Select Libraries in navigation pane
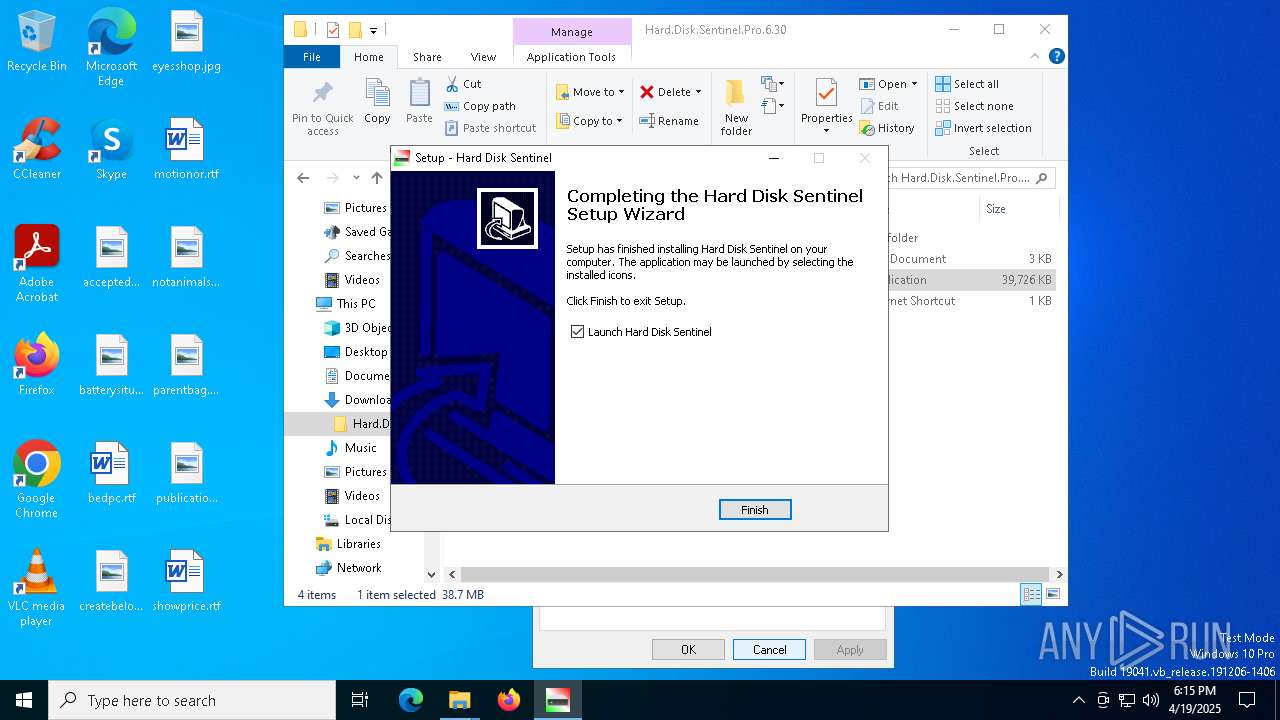Viewport: 1280px width, 720px height. 359,544
